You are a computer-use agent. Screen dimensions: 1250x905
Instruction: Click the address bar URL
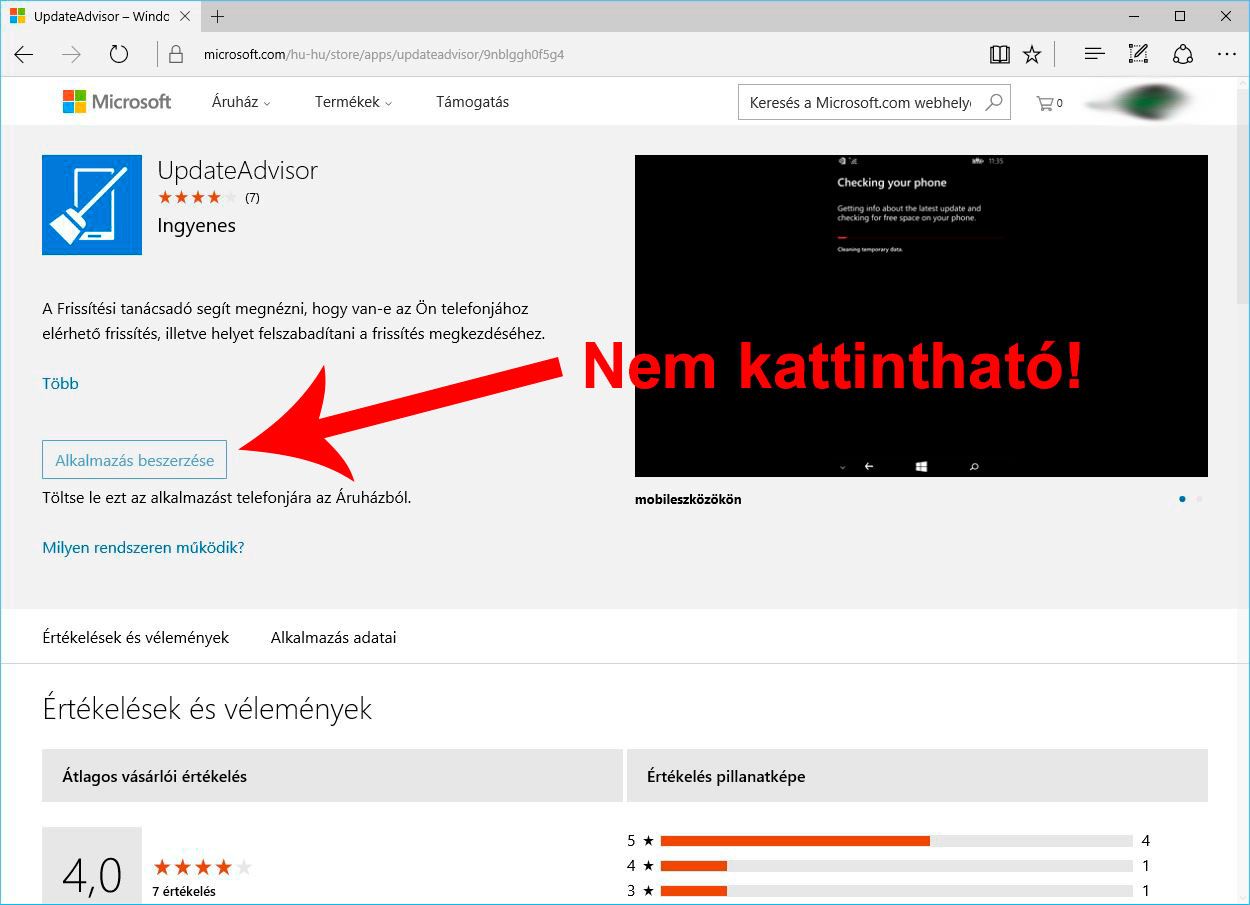[x=384, y=55]
